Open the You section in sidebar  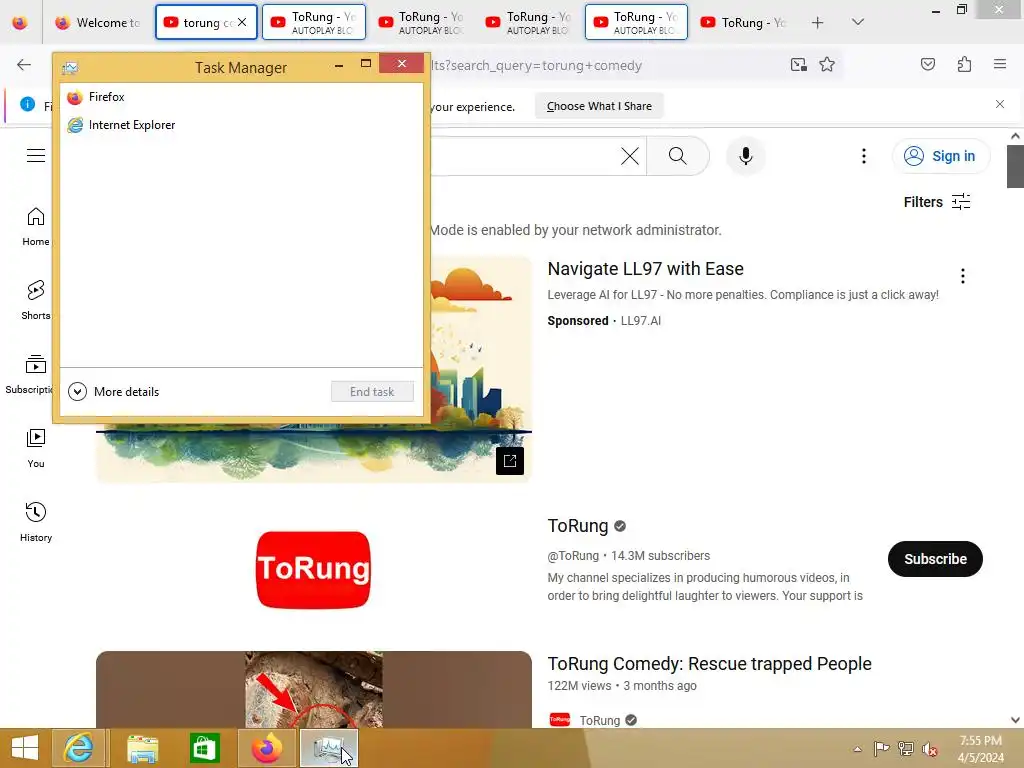36,448
